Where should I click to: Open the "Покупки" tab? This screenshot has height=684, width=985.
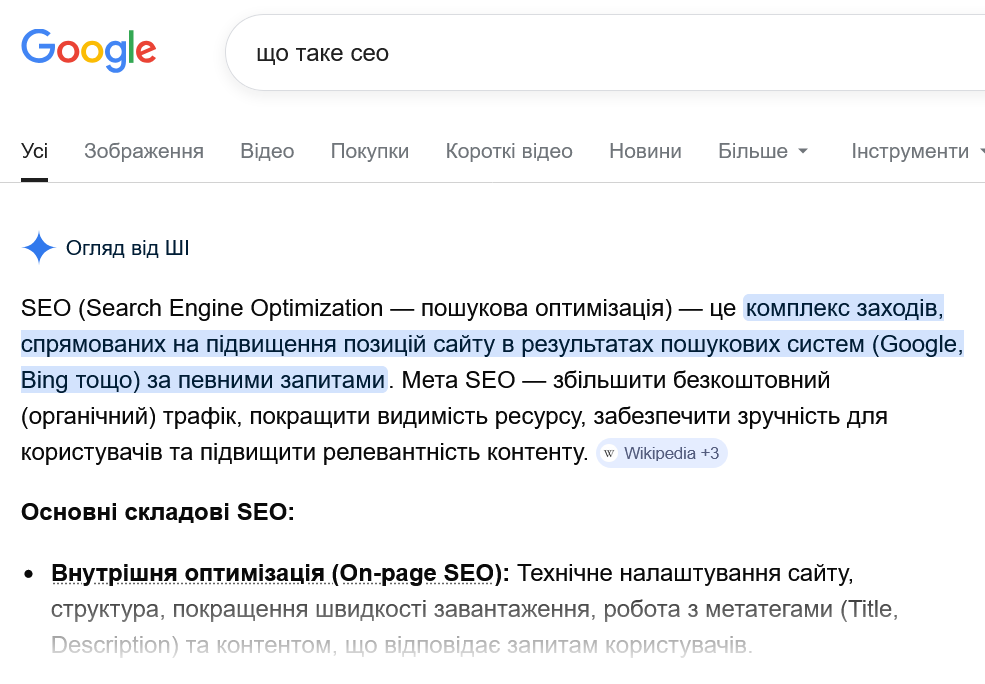tap(369, 151)
